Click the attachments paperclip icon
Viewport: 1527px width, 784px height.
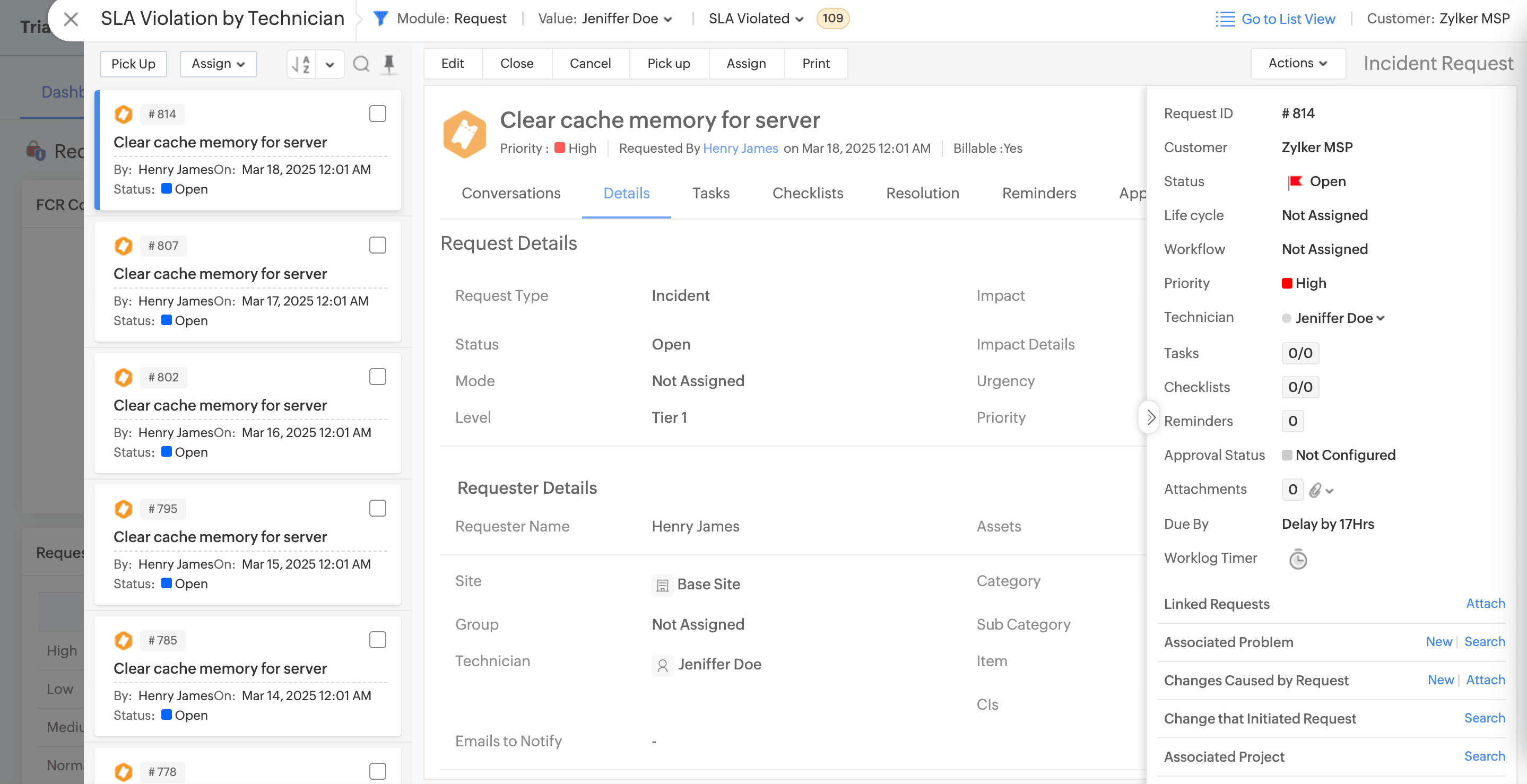[x=1315, y=490]
